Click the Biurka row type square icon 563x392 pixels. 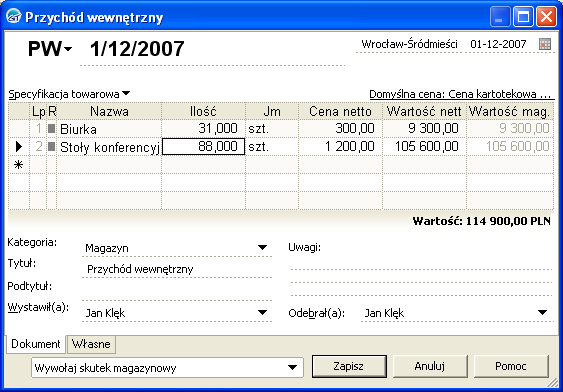click(x=52, y=128)
